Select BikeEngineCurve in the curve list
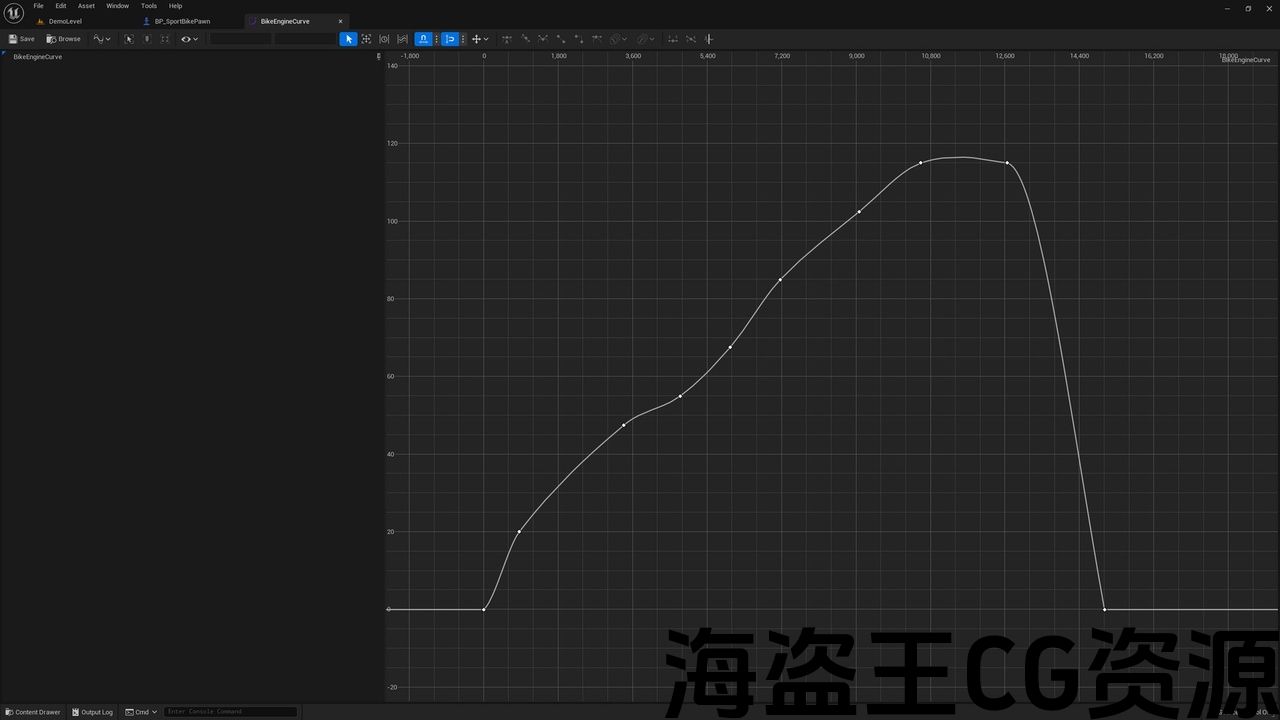1280x720 pixels. click(38, 57)
